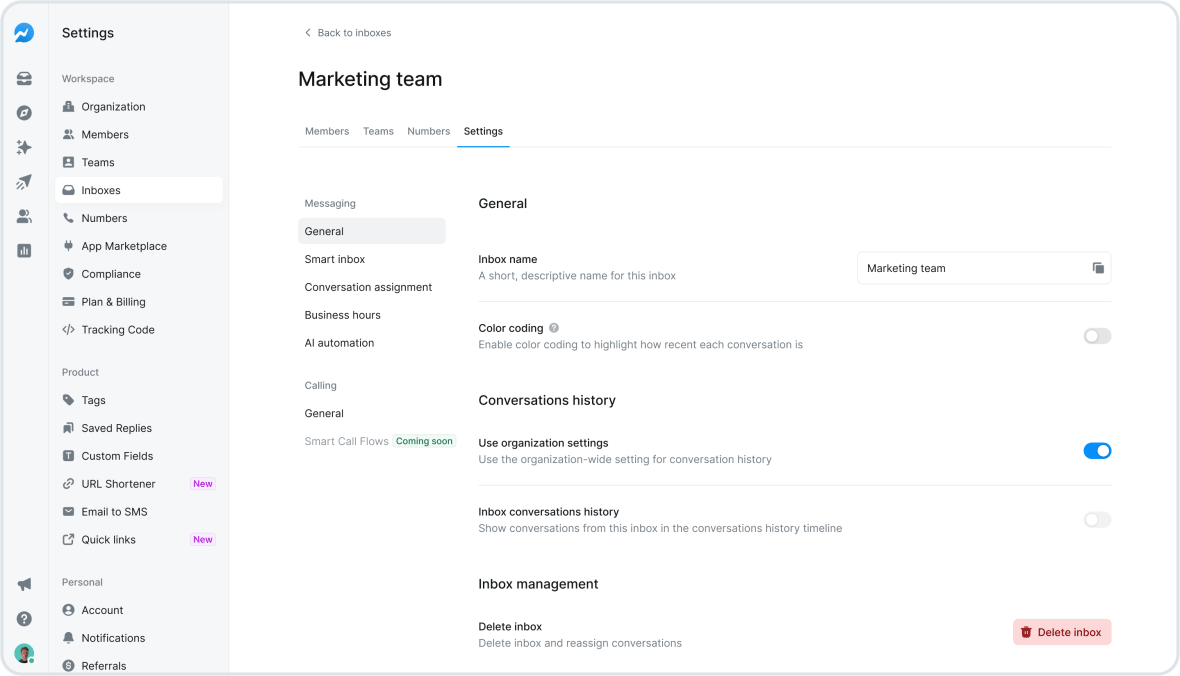Image resolution: width=1180 pixels, height=676 pixels.
Task: Turn on Inbox conversations history
Action: (1096, 519)
